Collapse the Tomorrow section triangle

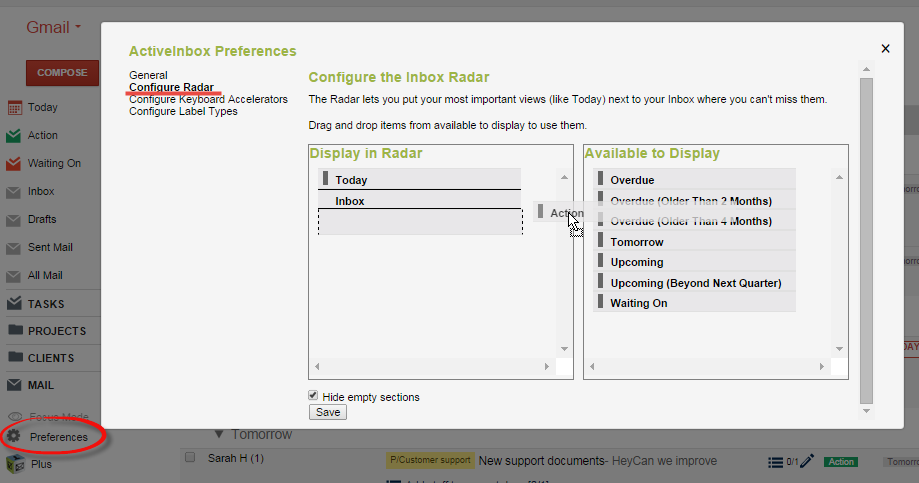[219, 435]
